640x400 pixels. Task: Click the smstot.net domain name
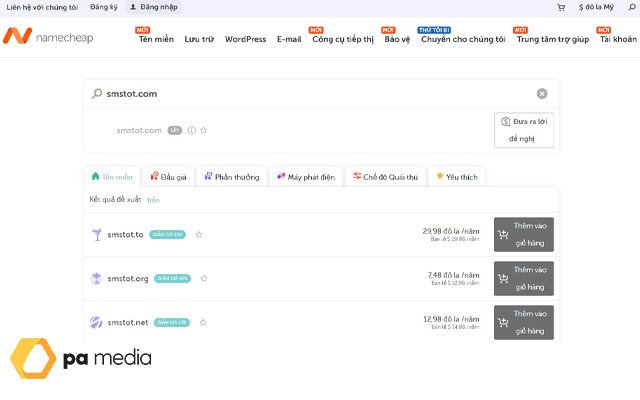(128, 322)
